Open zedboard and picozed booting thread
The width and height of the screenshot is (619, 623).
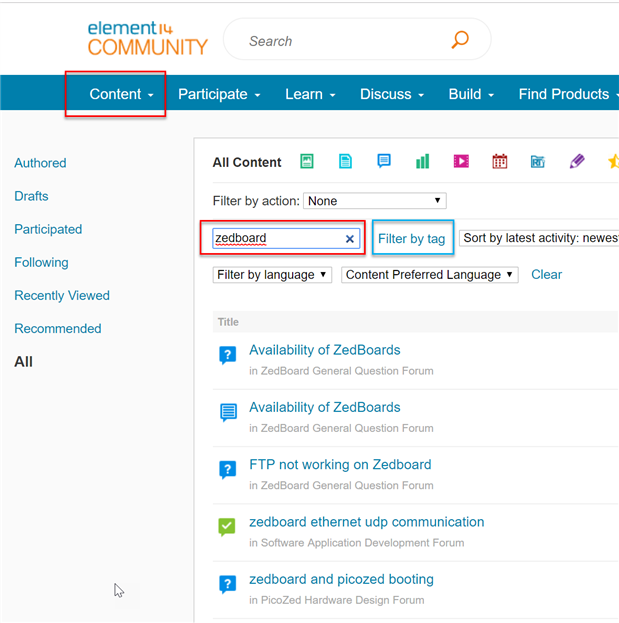341,579
